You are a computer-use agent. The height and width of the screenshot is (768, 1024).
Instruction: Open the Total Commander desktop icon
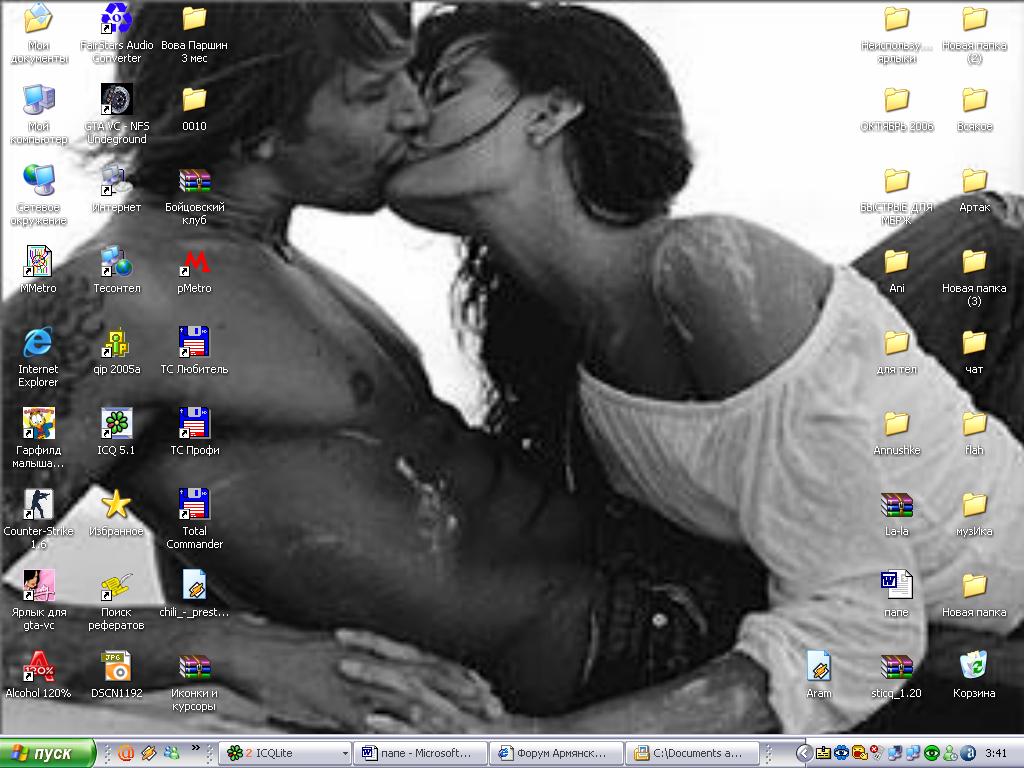[x=194, y=505]
